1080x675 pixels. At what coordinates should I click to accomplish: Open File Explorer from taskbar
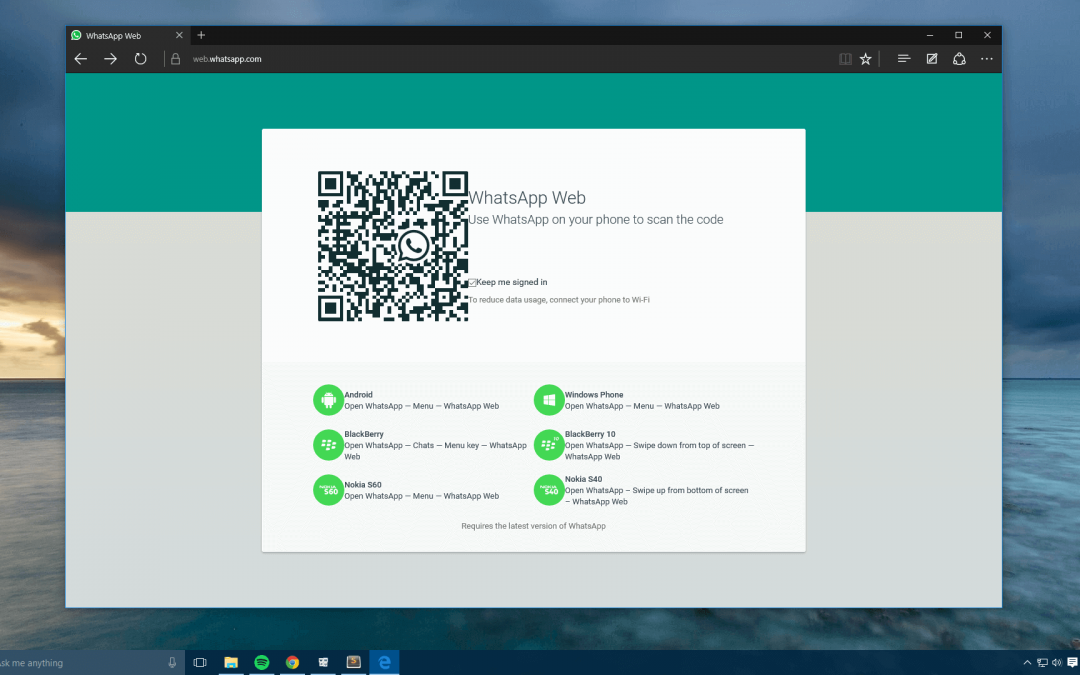point(231,663)
